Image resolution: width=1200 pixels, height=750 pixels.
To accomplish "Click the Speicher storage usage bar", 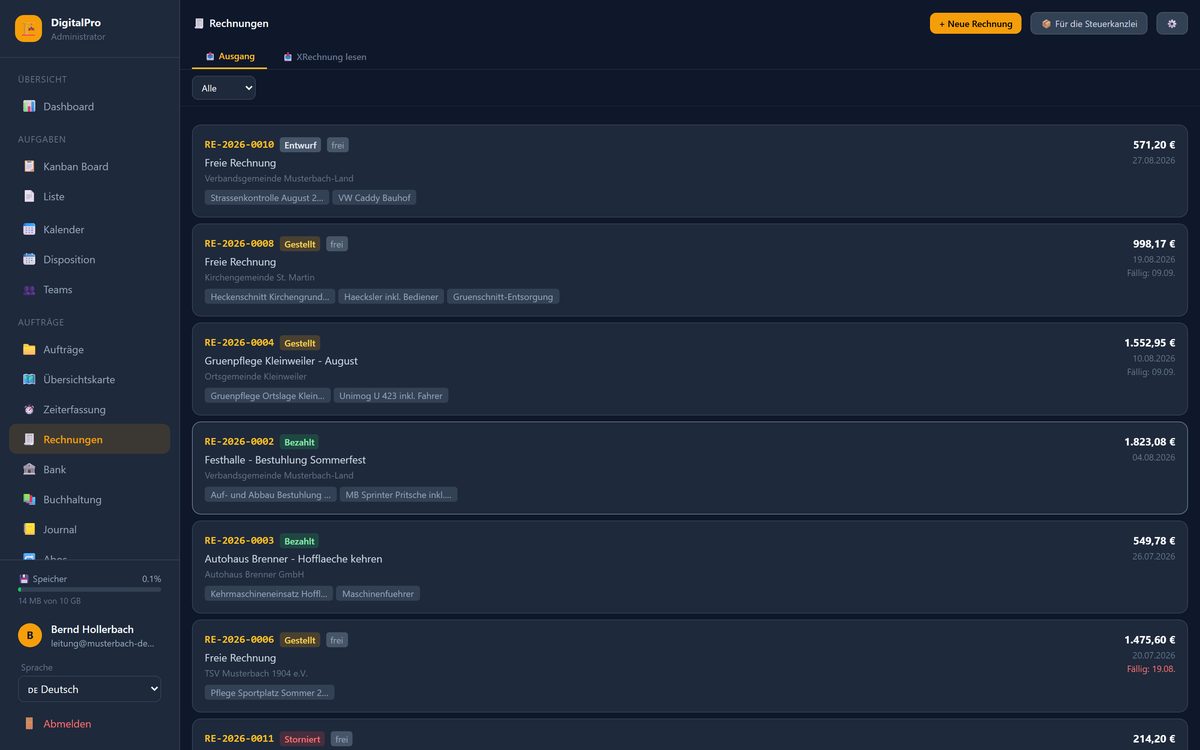I will [90, 590].
